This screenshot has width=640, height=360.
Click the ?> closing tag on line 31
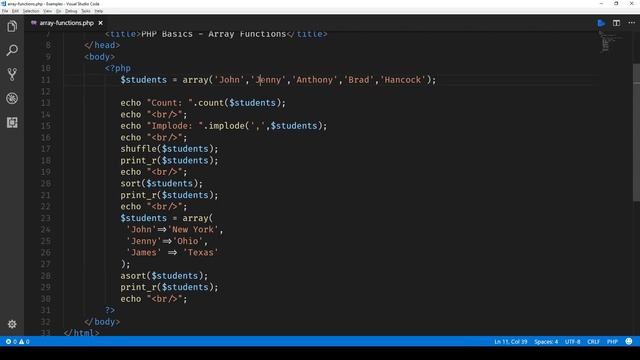pos(110,310)
